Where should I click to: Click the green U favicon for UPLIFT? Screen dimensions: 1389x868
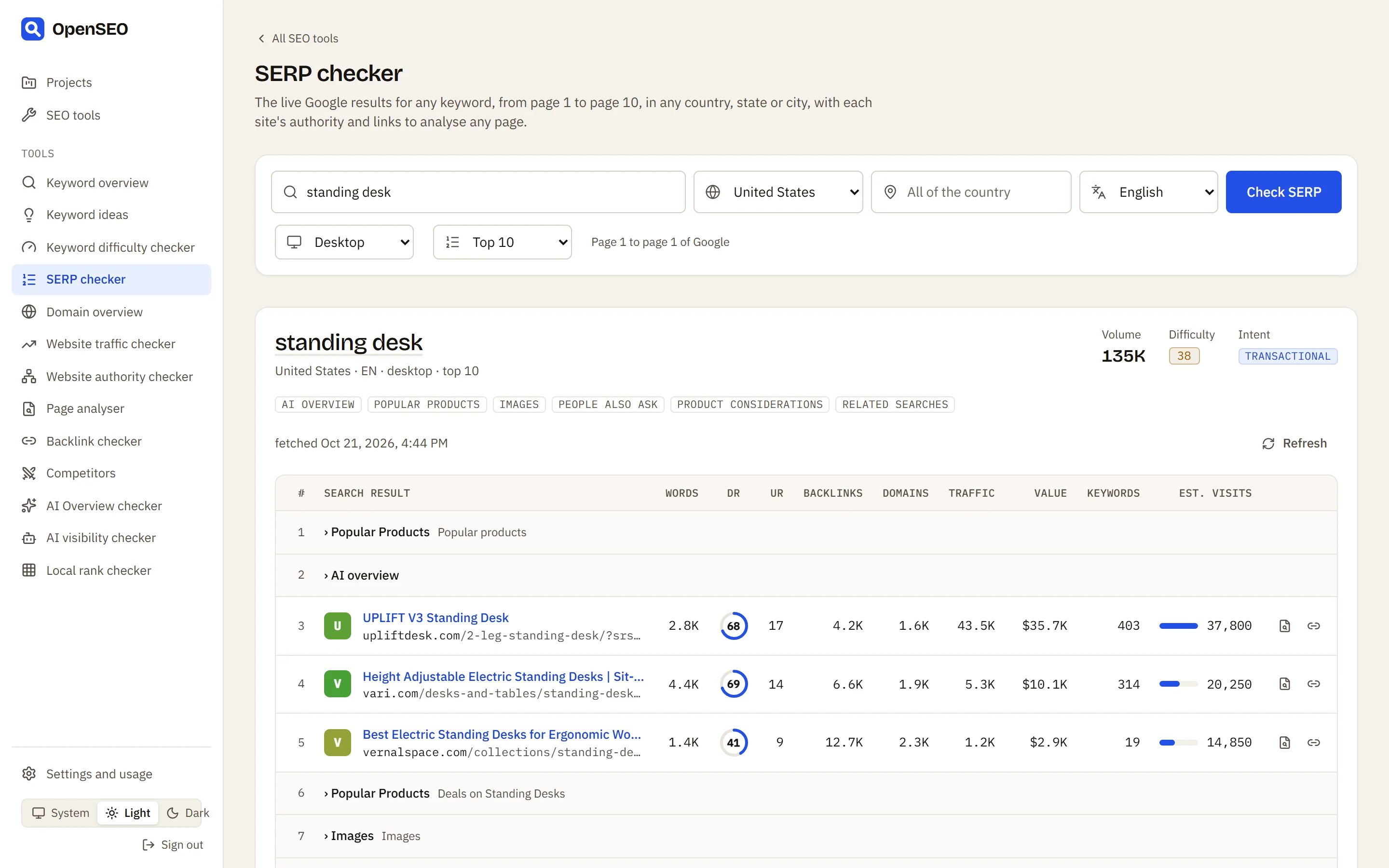pos(338,626)
